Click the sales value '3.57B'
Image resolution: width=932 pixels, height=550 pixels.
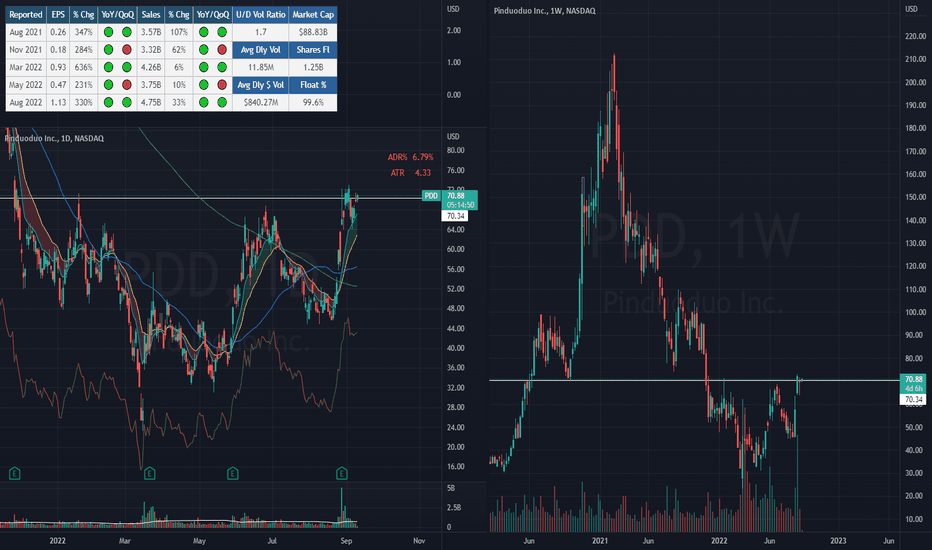[151, 32]
